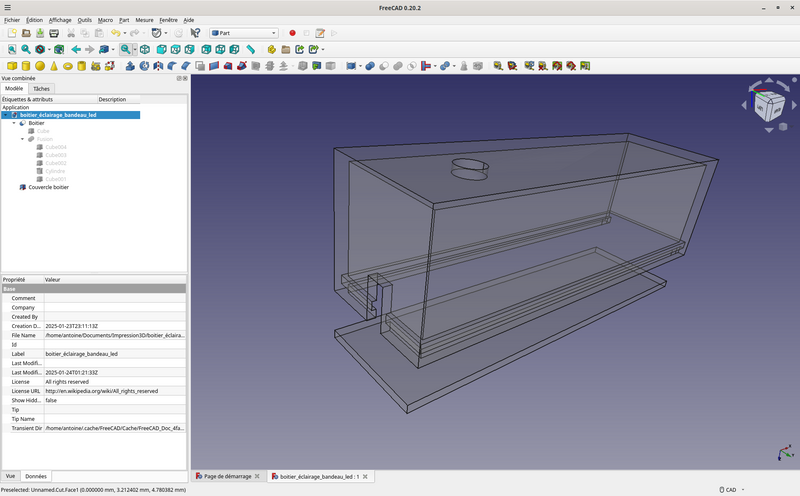Set the top view

click(x=176, y=49)
